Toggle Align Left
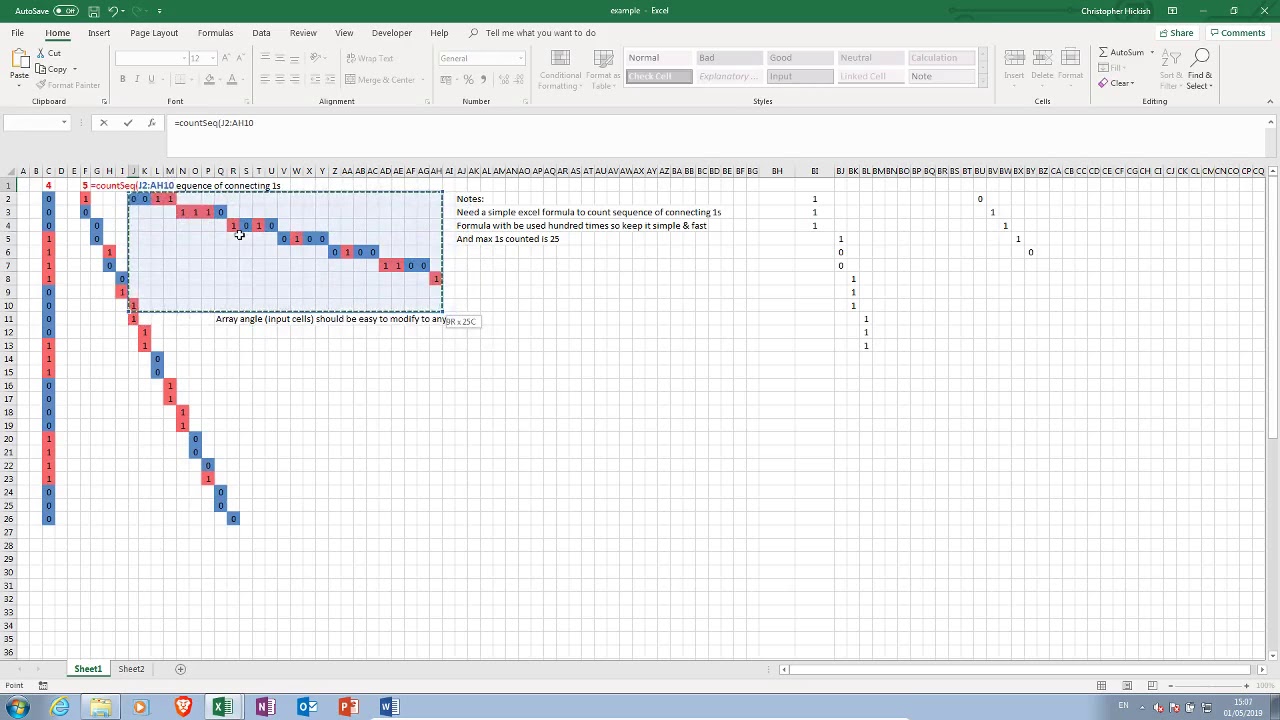Viewport: 1280px width, 720px height. [264, 79]
